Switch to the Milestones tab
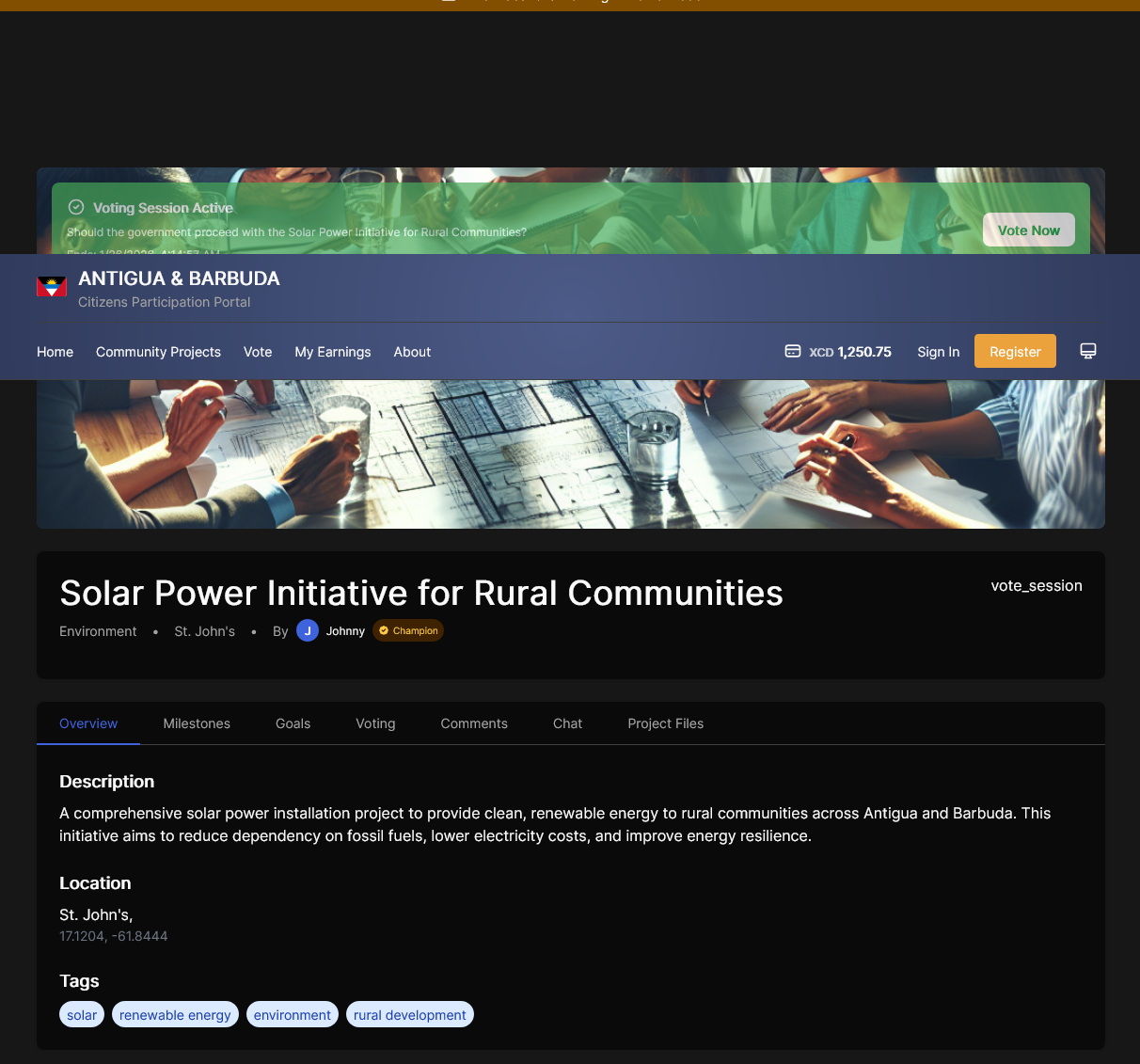This screenshot has width=1140, height=1064. tap(197, 723)
